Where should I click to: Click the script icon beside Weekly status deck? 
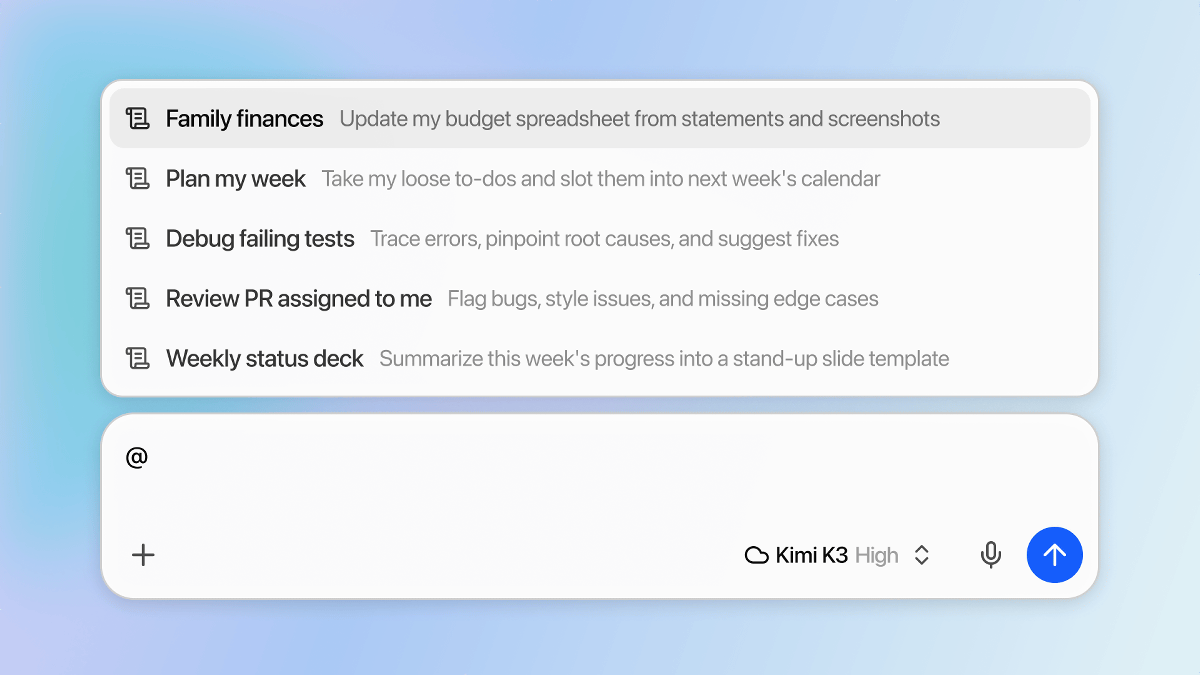(x=137, y=358)
